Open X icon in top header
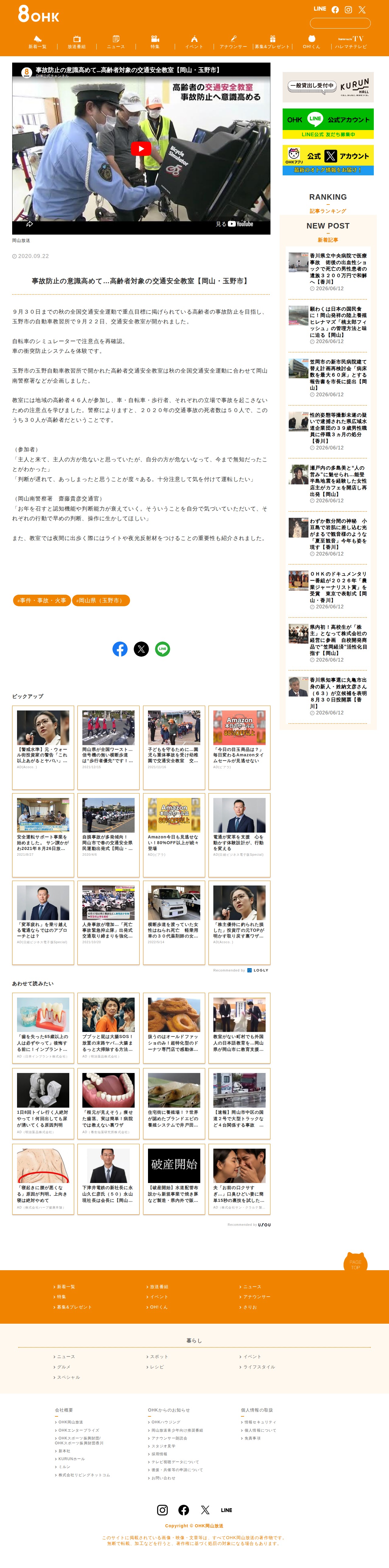This screenshot has width=389, height=1568. point(362,9)
